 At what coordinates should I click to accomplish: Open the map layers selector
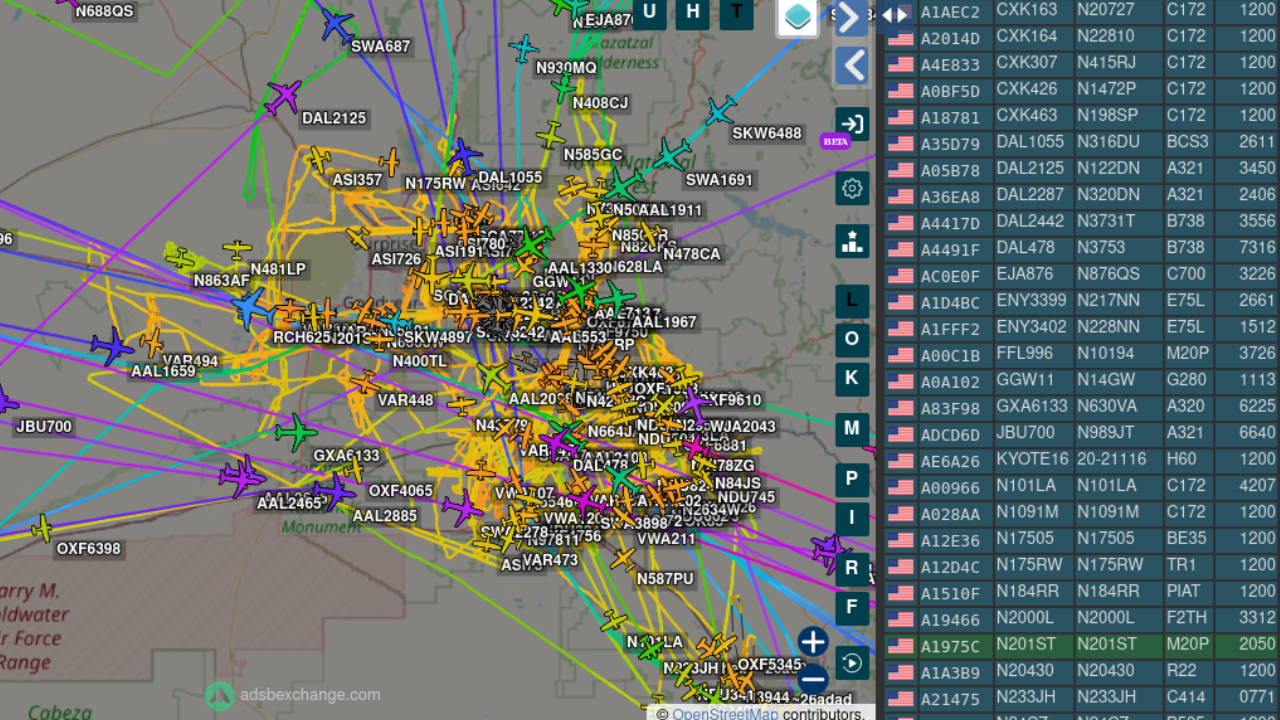click(x=797, y=16)
